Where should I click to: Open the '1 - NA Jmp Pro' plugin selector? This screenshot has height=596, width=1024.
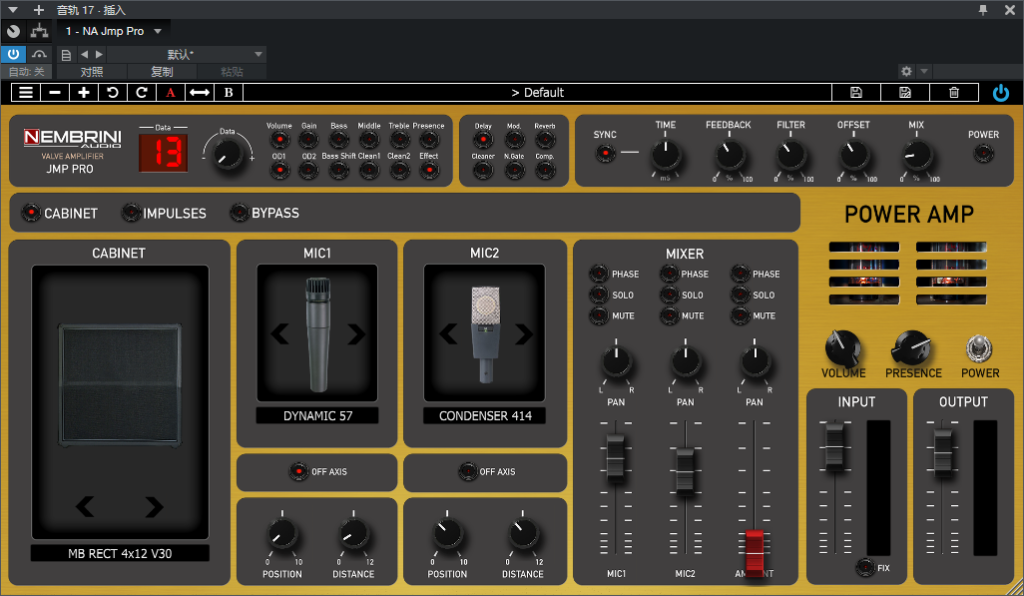pos(113,31)
